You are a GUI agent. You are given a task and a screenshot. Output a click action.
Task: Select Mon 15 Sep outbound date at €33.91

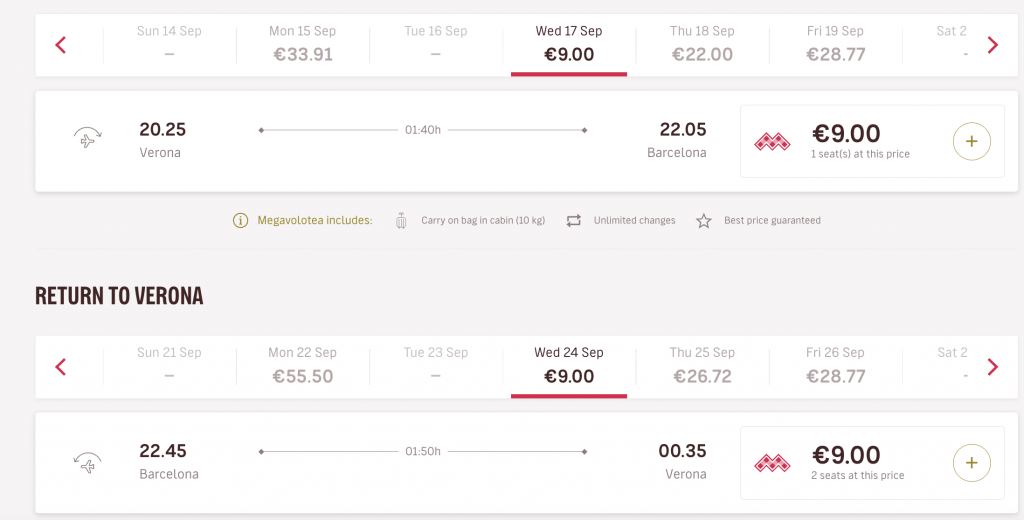(x=302, y=44)
